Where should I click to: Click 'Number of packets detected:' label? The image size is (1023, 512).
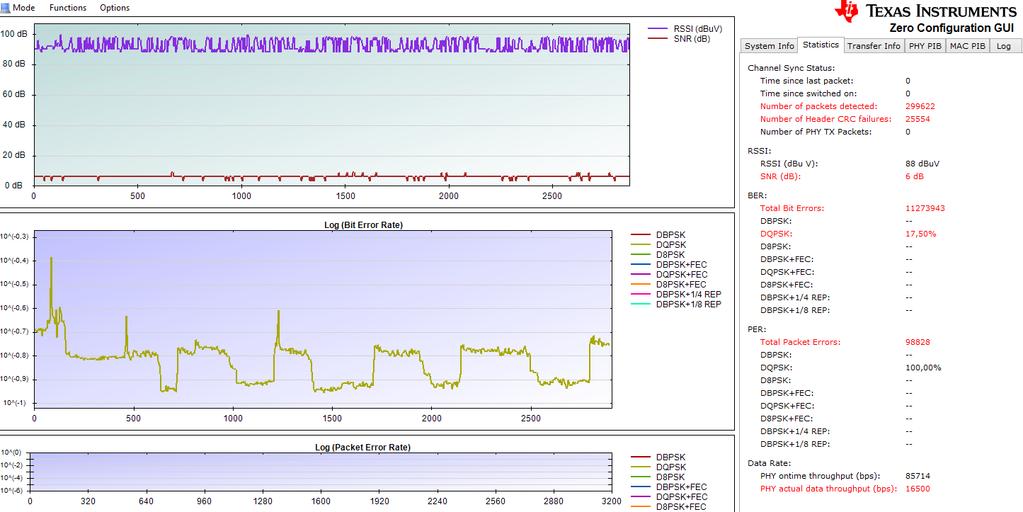point(819,106)
